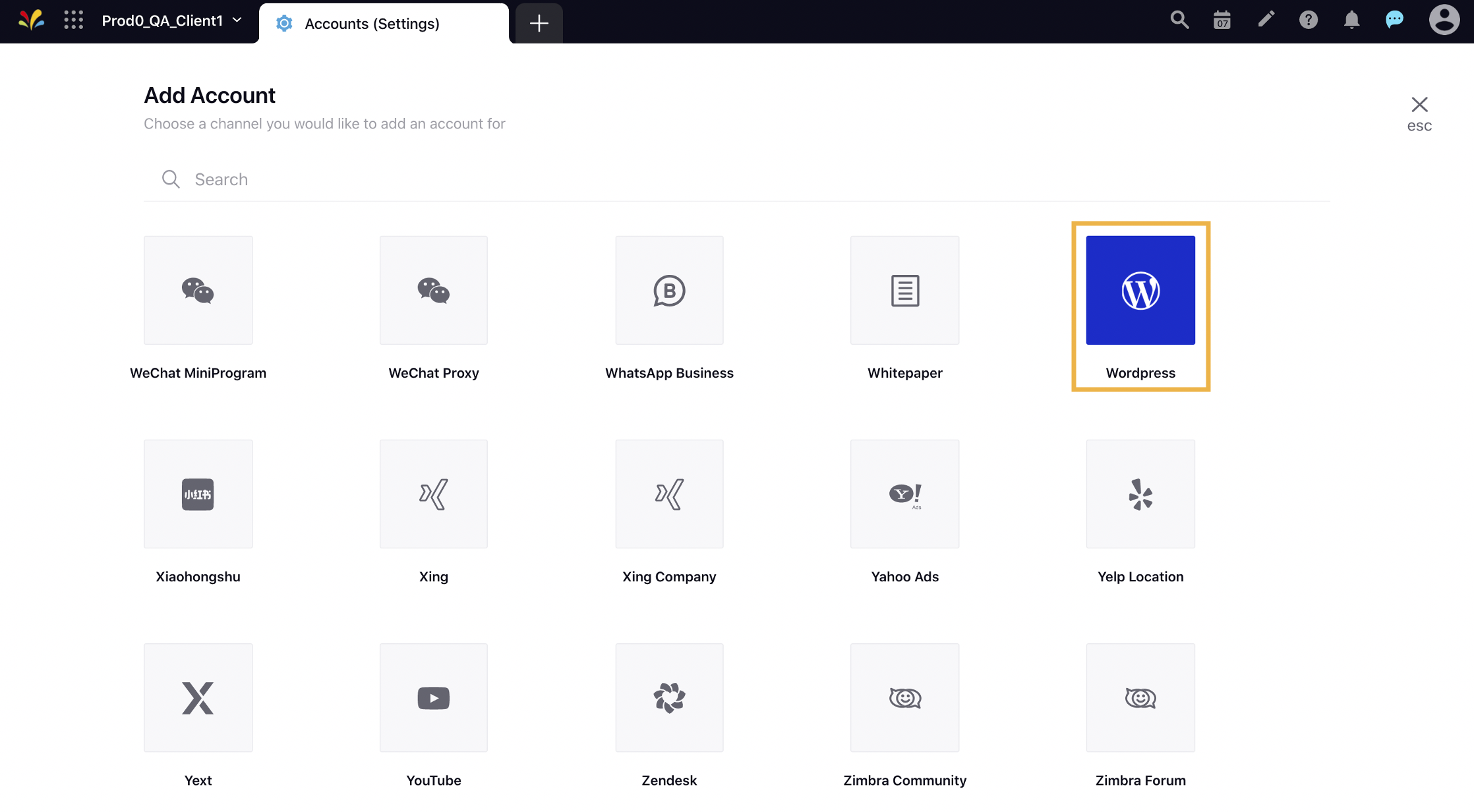Pick the Whitepaper channel icon
1474x812 pixels.
tap(905, 290)
